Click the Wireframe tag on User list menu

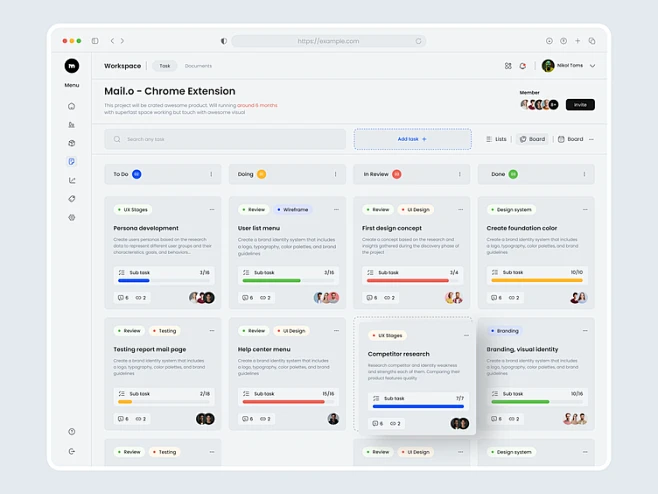[292, 209]
